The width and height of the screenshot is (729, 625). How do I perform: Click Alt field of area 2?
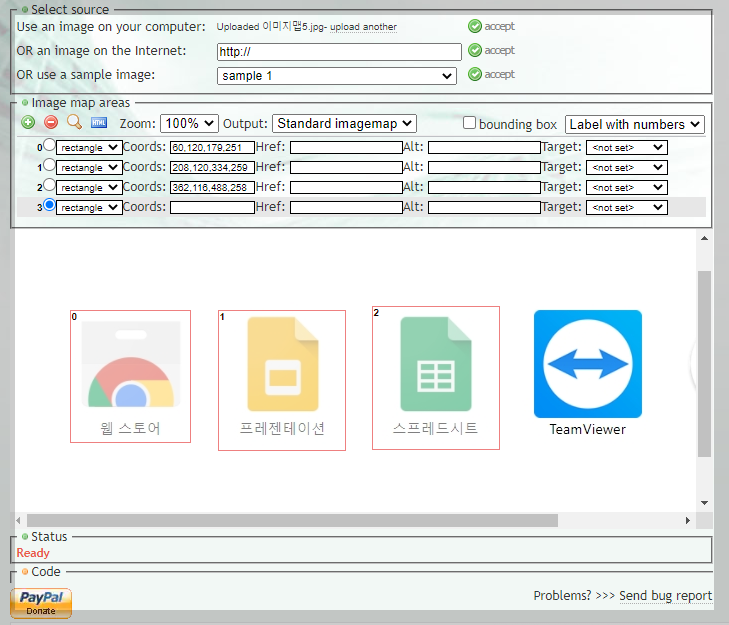(x=484, y=187)
